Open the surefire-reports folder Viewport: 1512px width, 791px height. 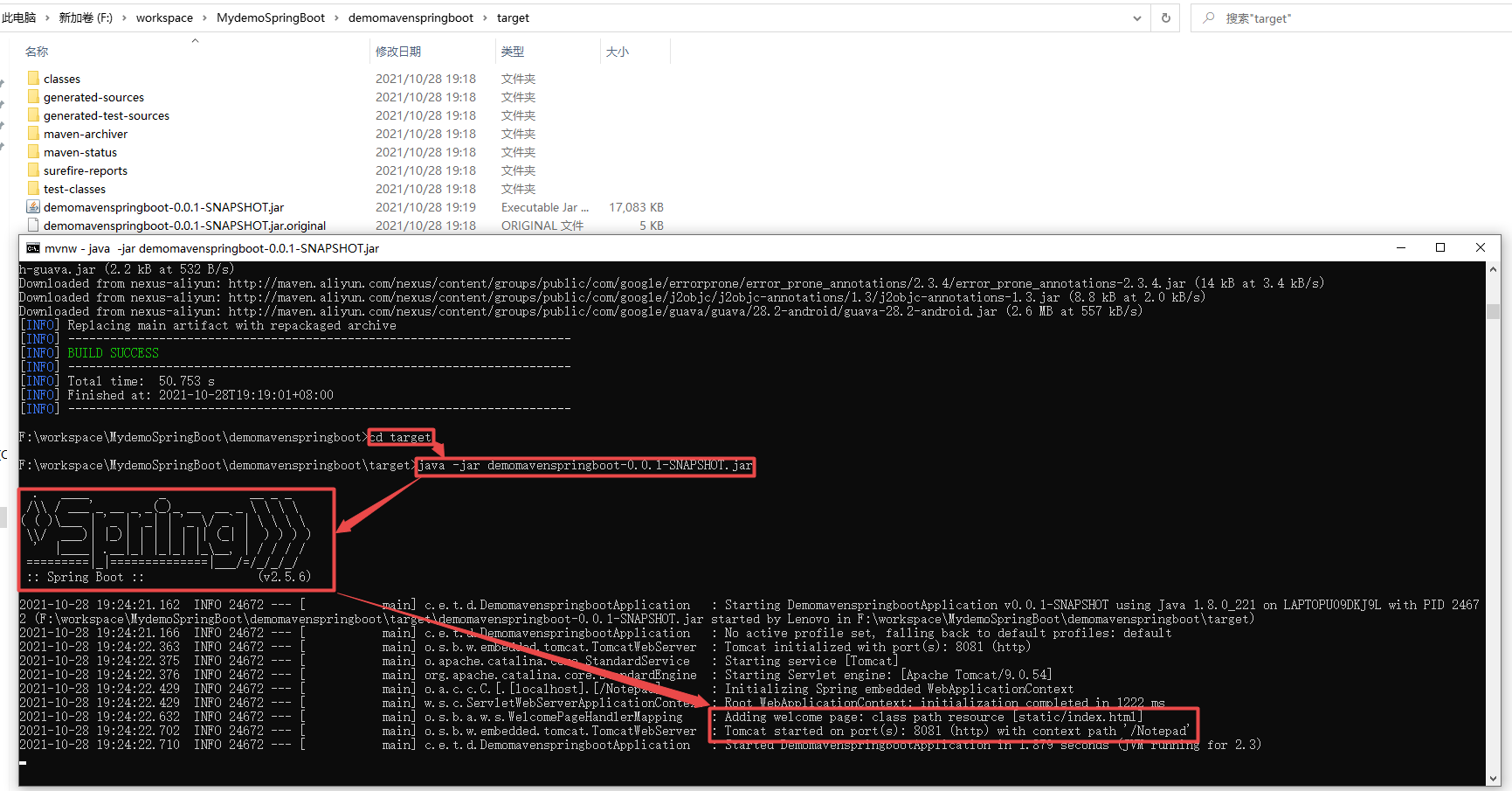tap(84, 170)
